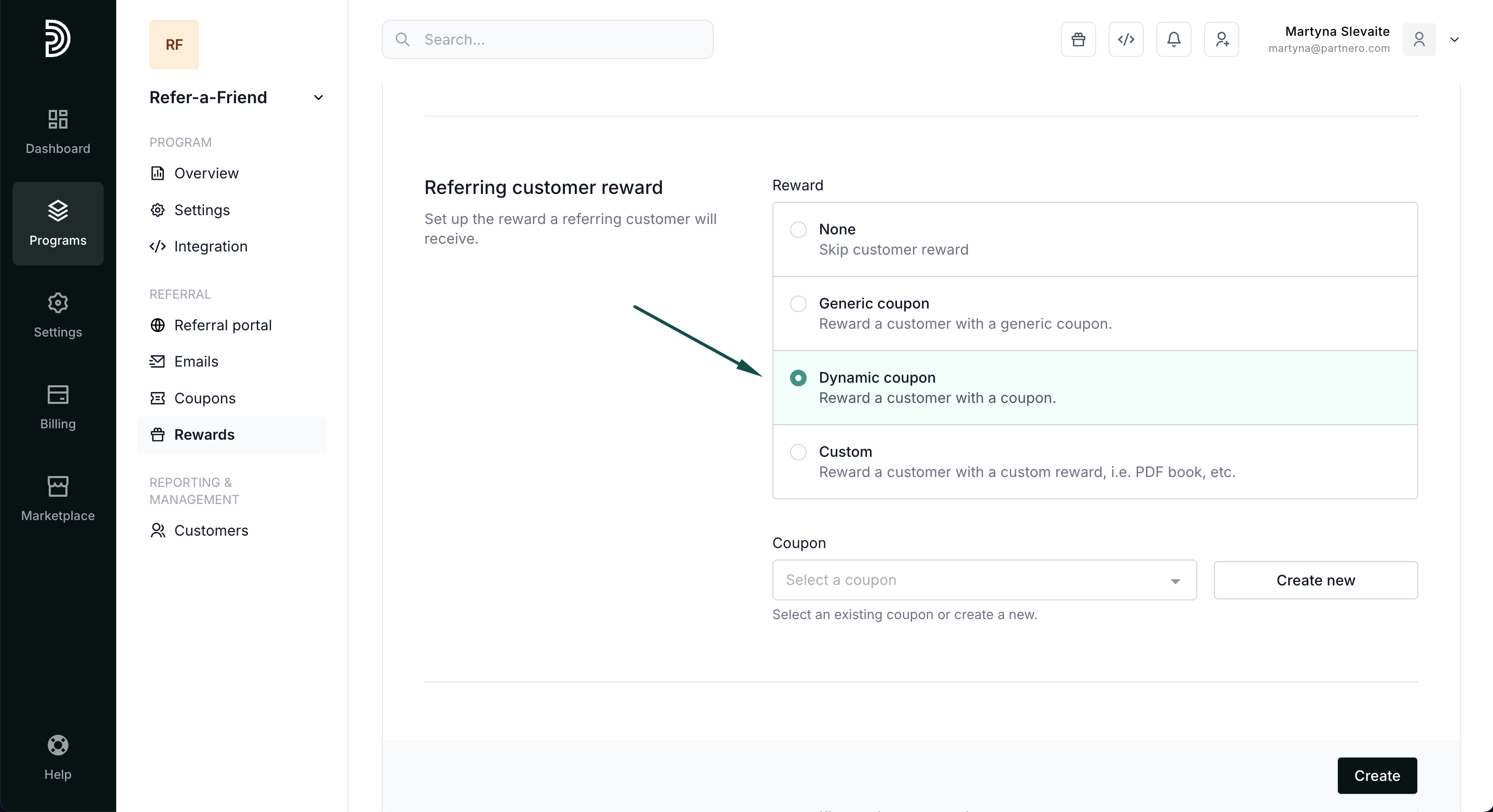Image resolution: width=1493 pixels, height=812 pixels.
Task: Click the gift rewards icon in top bar
Action: tap(1078, 39)
